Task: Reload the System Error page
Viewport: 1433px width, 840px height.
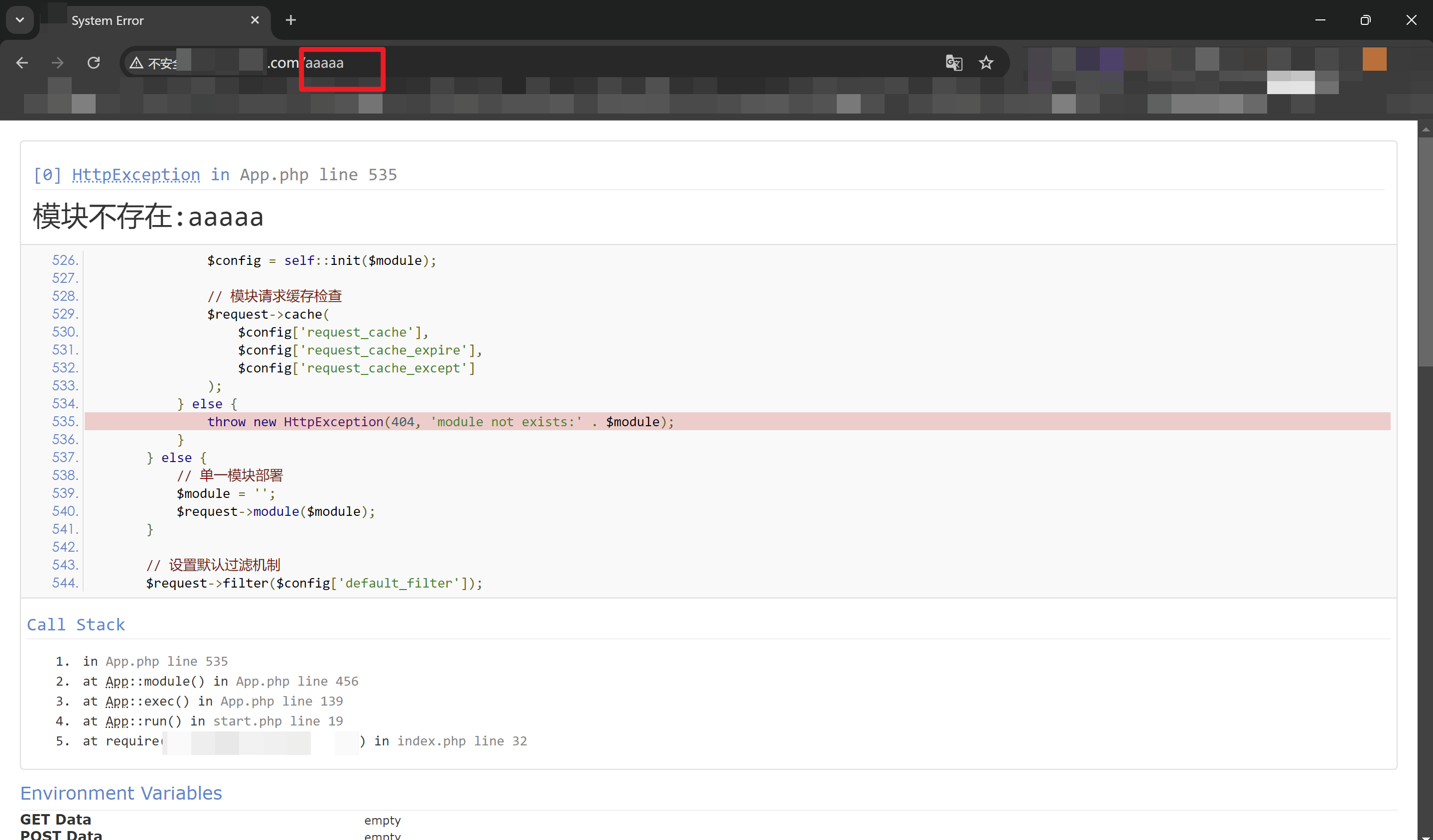Action: pos(94,63)
